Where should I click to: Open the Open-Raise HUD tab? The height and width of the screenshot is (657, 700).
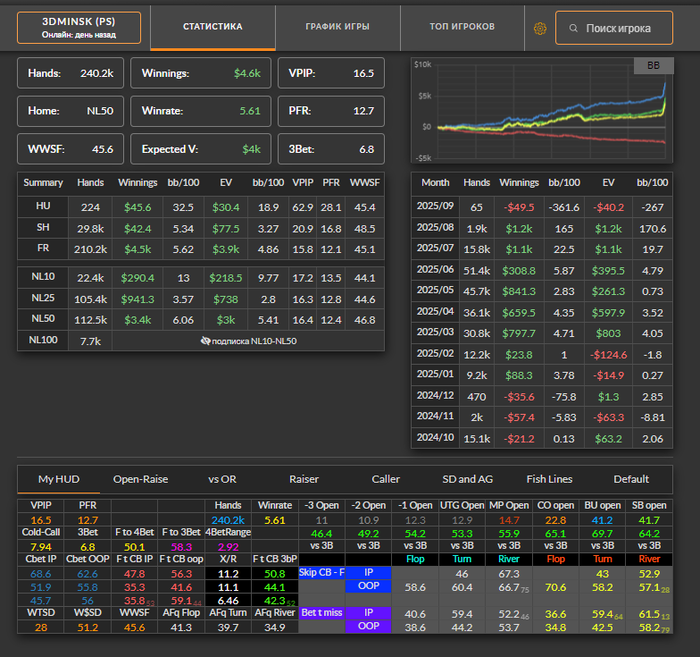(x=141, y=479)
